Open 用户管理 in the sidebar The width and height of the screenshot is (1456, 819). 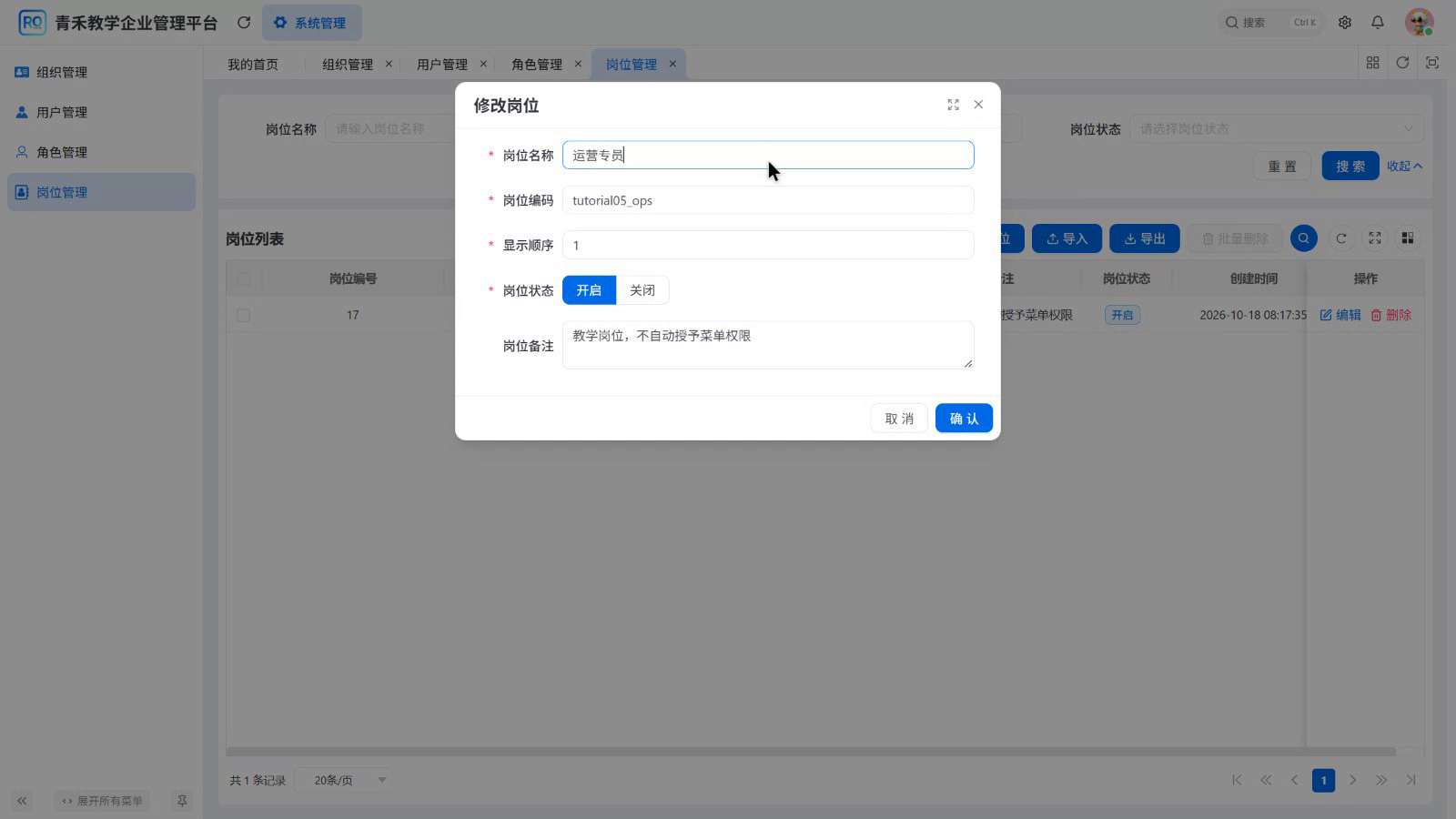[x=101, y=112]
